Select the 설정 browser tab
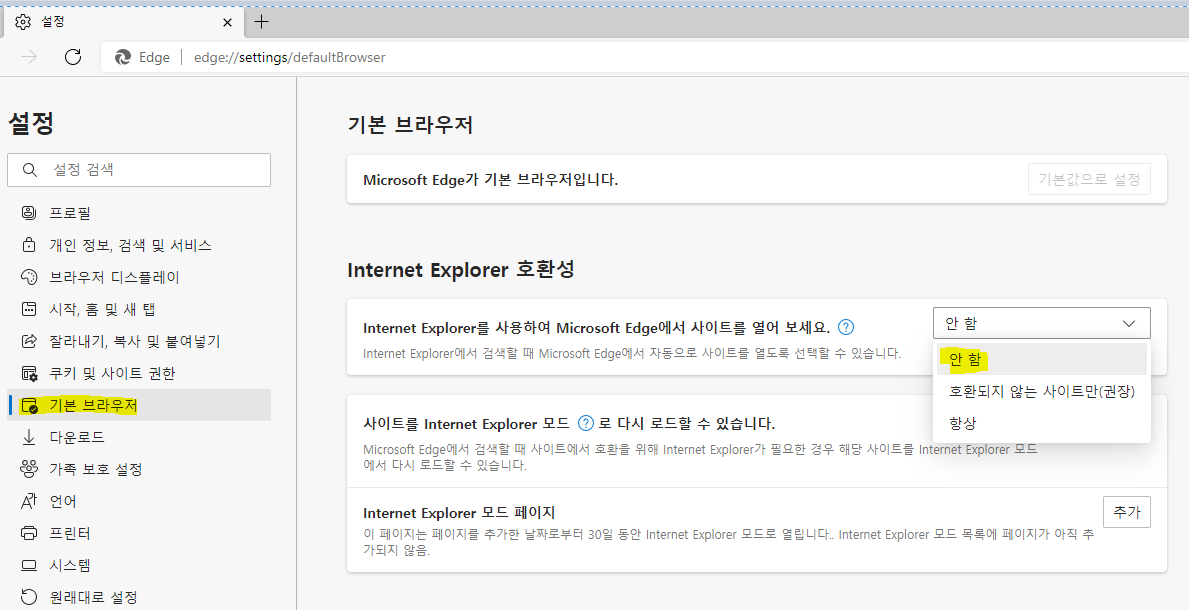The height and width of the screenshot is (610, 1189). [x=124, y=22]
